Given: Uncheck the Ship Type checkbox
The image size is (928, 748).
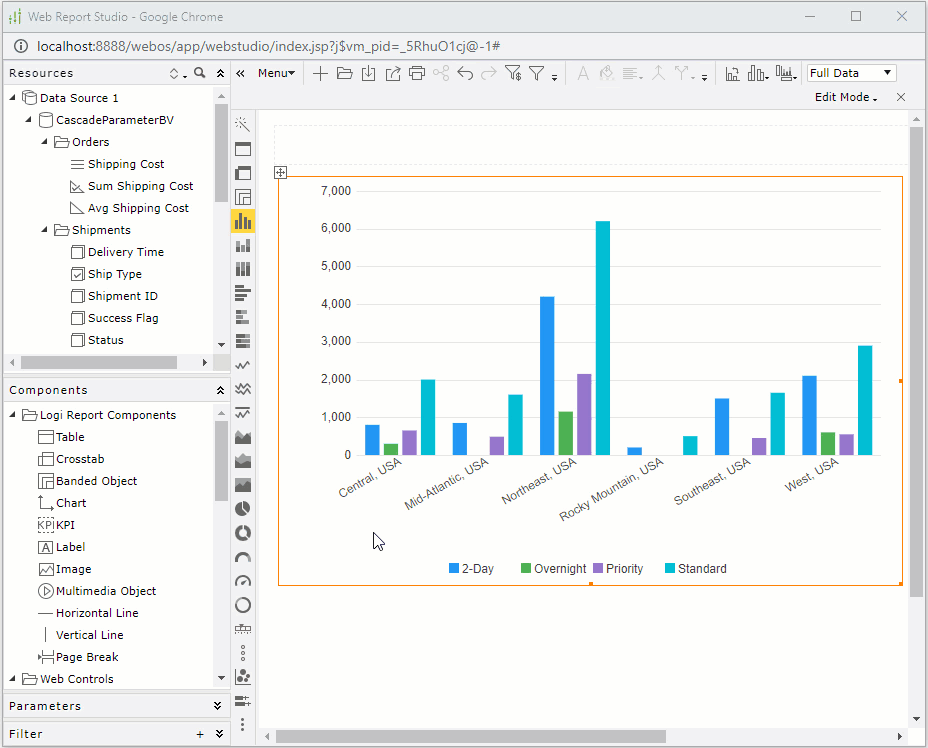Looking at the screenshot, I should tap(77, 273).
